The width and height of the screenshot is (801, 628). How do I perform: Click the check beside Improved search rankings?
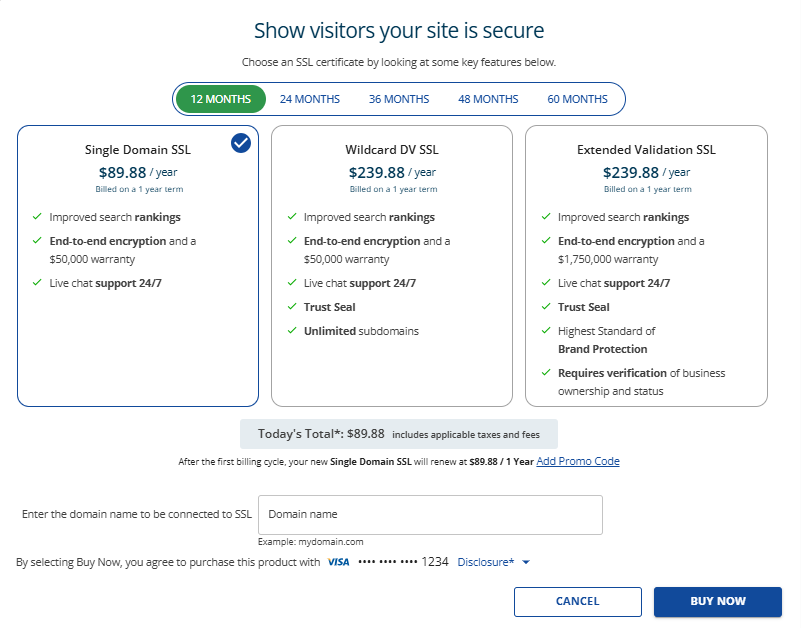tap(37, 217)
